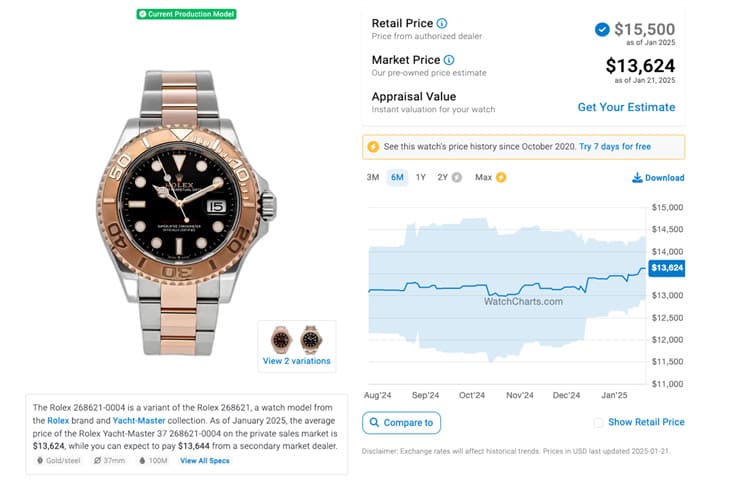Viewport: 730px width, 482px height.
Task: Click the $13,624 price marker on chart
Action: coord(666,268)
